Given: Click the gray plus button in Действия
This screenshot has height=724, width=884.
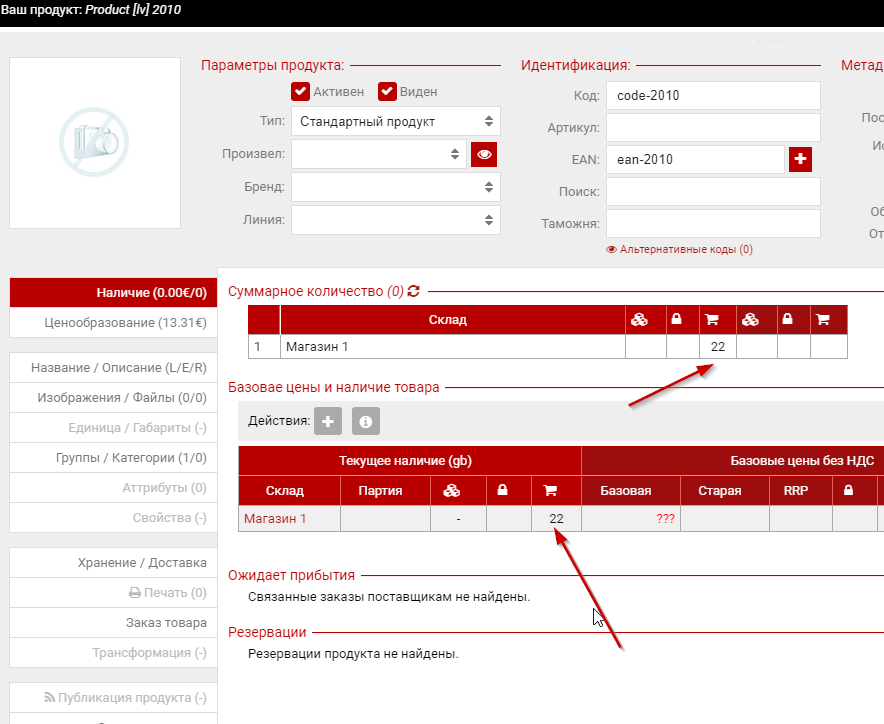Looking at the screenshot, I should 328,421.
